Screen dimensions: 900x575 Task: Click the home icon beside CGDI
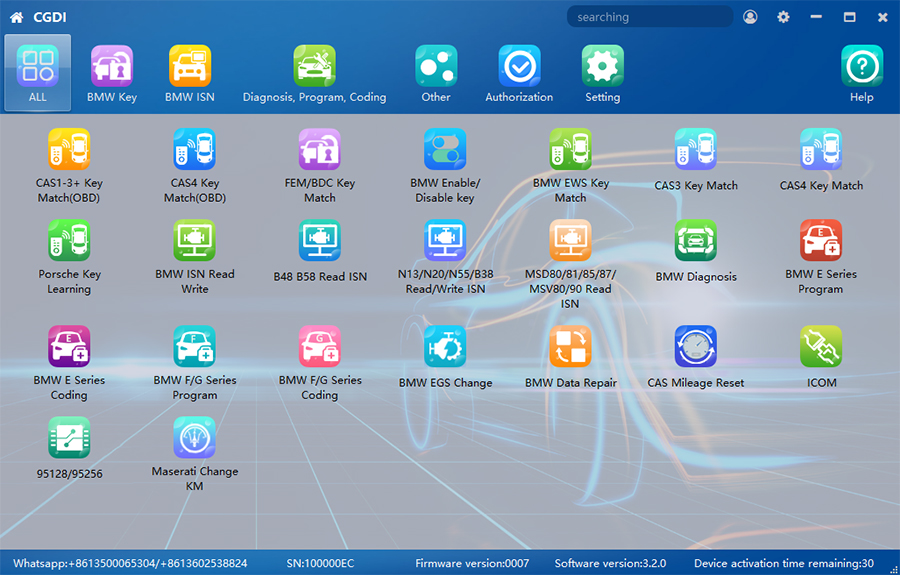(x=16, y=17)
